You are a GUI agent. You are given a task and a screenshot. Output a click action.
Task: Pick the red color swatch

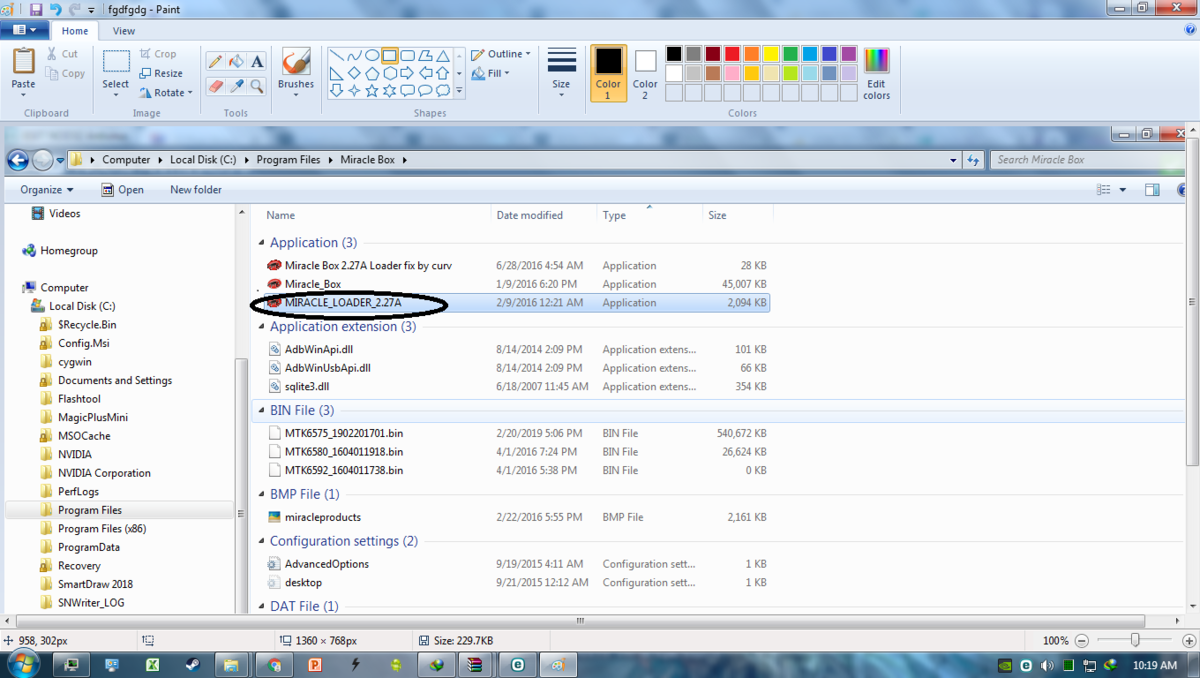pyautogui.click(x=732, y=54)
